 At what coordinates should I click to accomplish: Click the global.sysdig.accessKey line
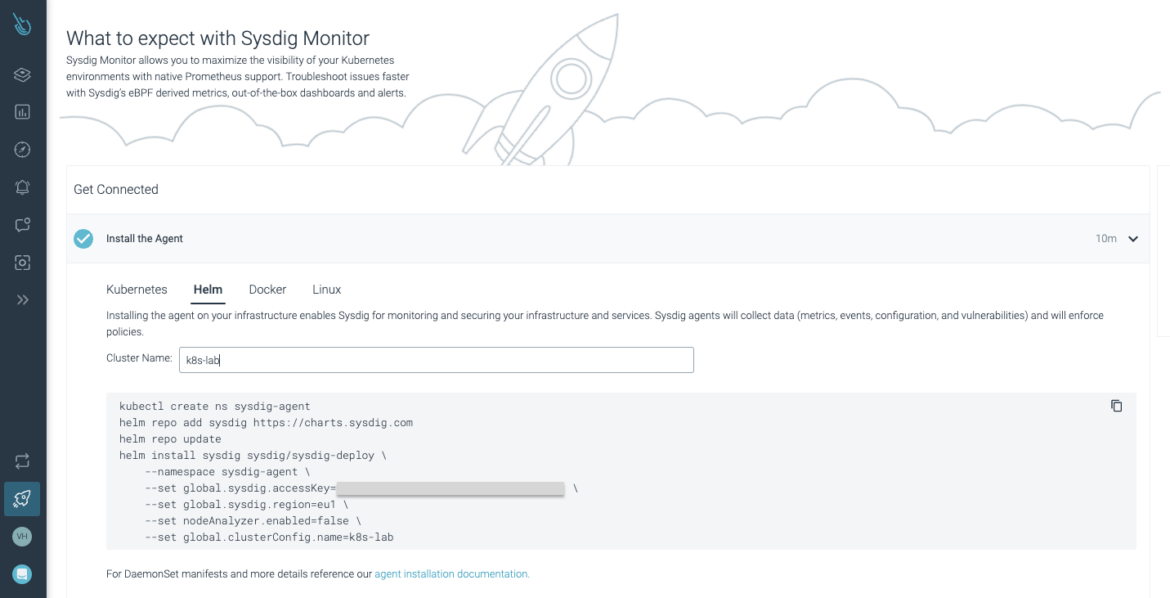[361, 488]
